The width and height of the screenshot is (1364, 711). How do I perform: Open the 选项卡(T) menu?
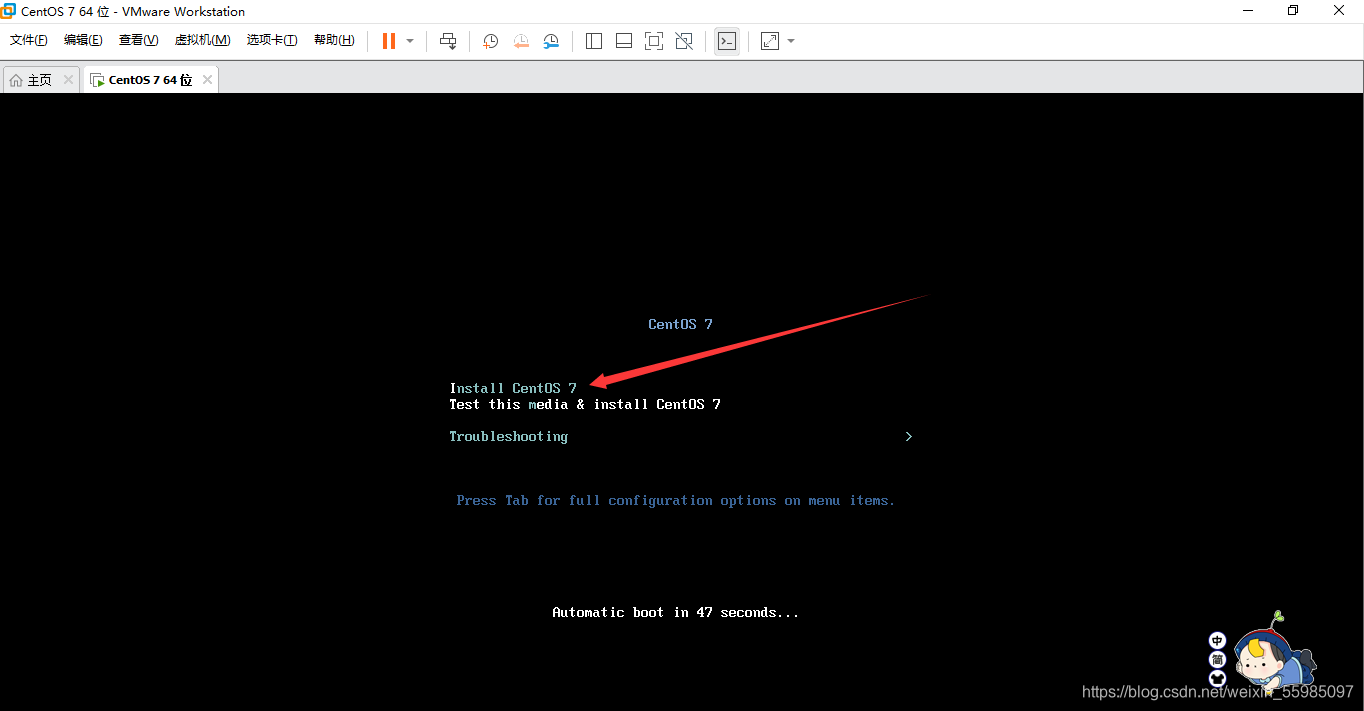tap(272, 40)
